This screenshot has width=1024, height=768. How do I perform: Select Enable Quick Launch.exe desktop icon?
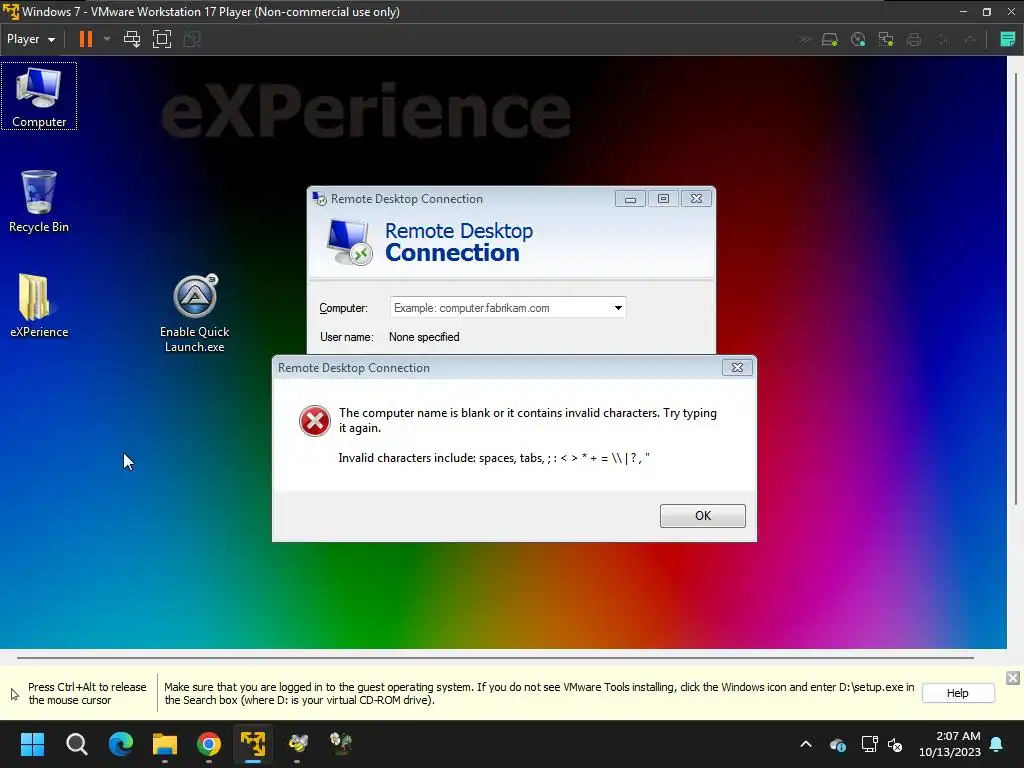(x=195, y=313)
